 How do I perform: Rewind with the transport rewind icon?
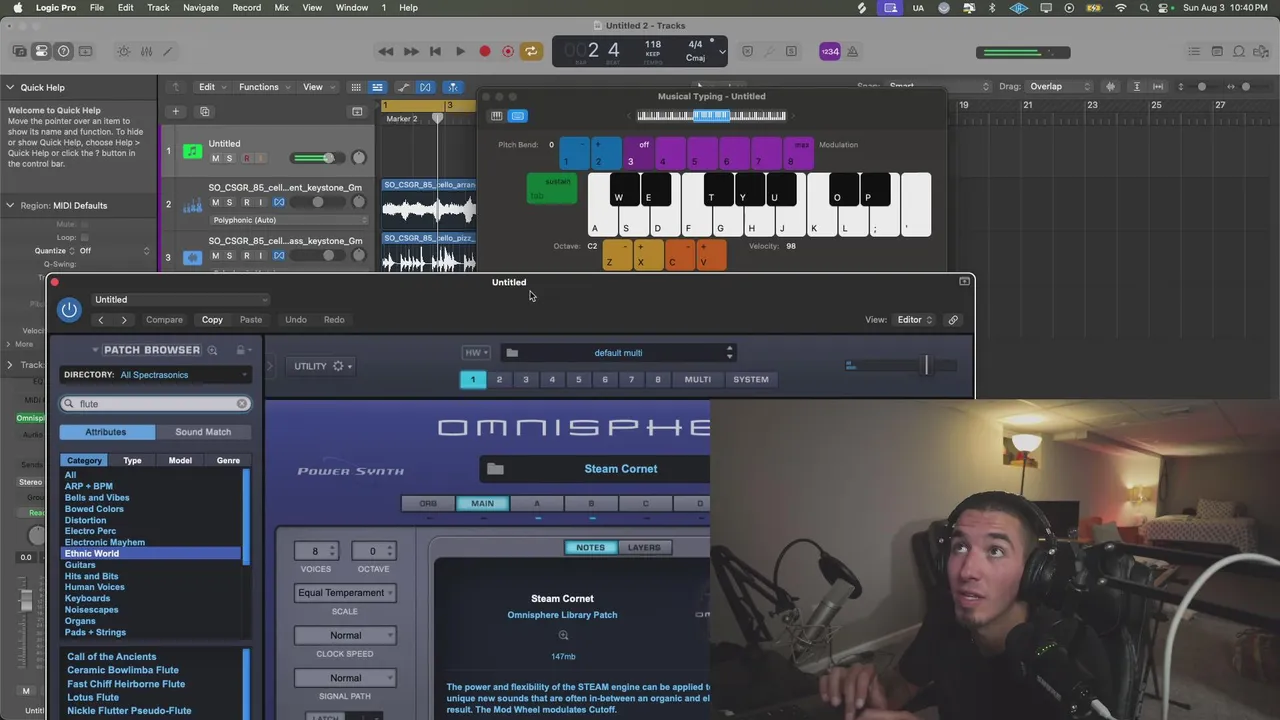[386, 51]
